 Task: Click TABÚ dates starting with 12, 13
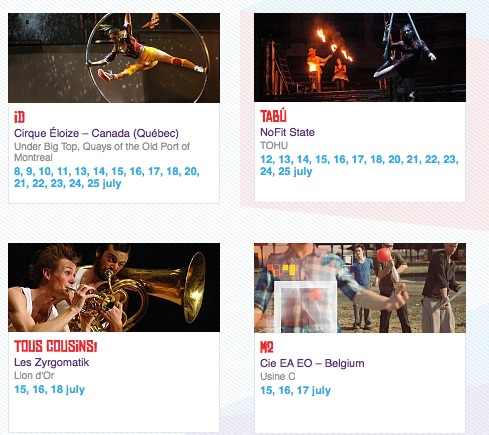[x=359, y=165]
